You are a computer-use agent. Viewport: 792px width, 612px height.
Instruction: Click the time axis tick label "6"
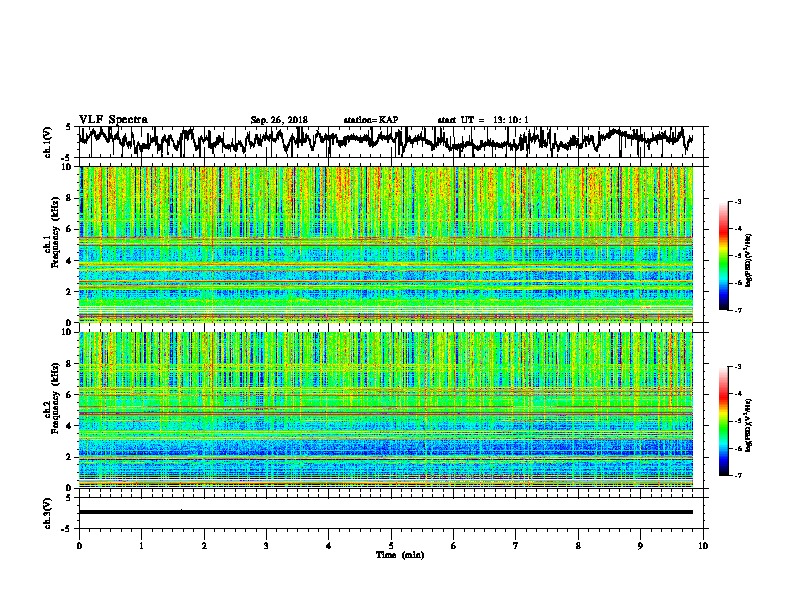tap(454, 546)
